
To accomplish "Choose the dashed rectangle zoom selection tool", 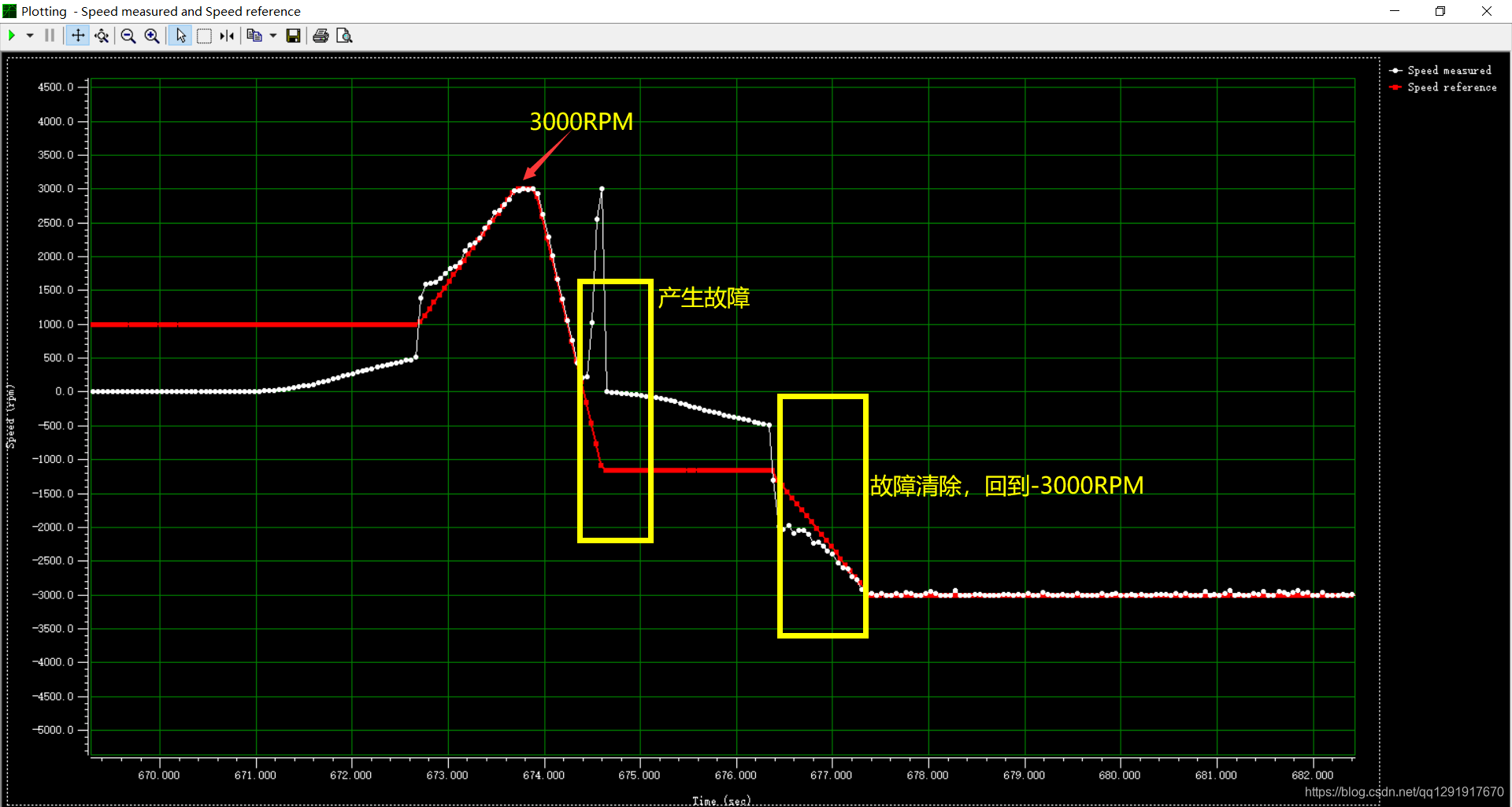I will [204, 35].
